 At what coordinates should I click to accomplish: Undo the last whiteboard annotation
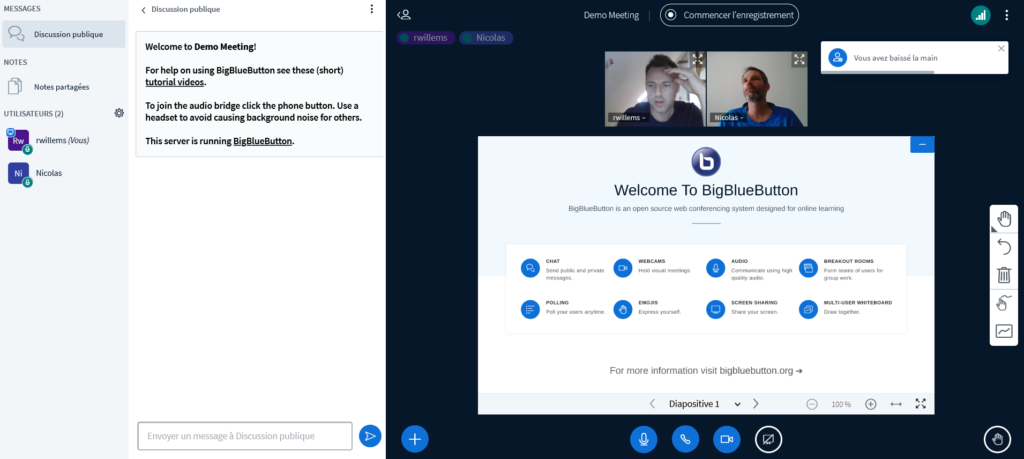[x=1004, y=247]
